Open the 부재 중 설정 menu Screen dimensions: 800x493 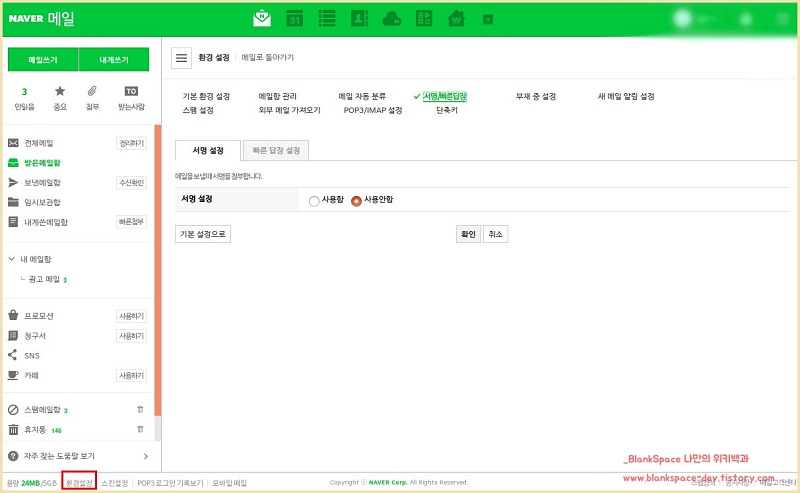click(x=536, y=96)
